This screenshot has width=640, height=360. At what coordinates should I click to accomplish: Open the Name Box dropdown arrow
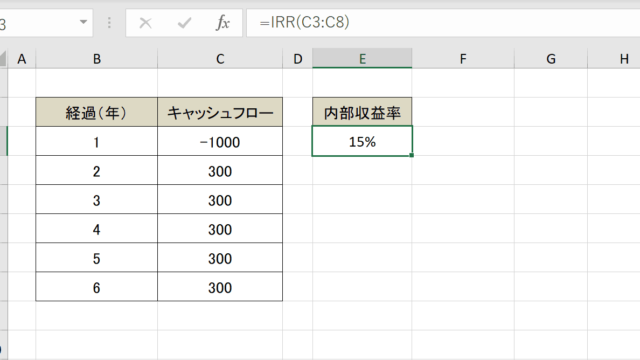[83, 22]
